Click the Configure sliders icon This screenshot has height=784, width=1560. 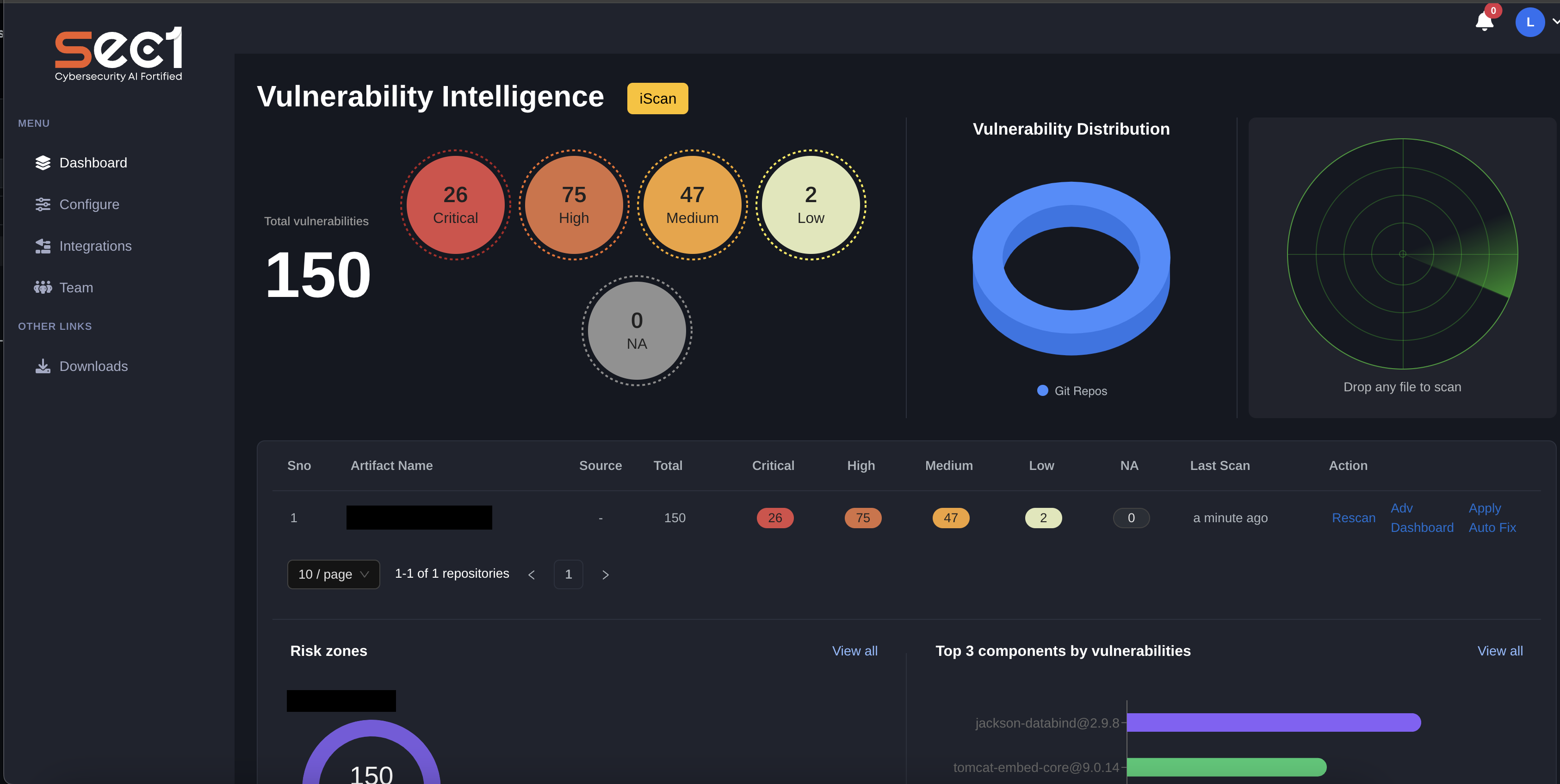(43, 204)
